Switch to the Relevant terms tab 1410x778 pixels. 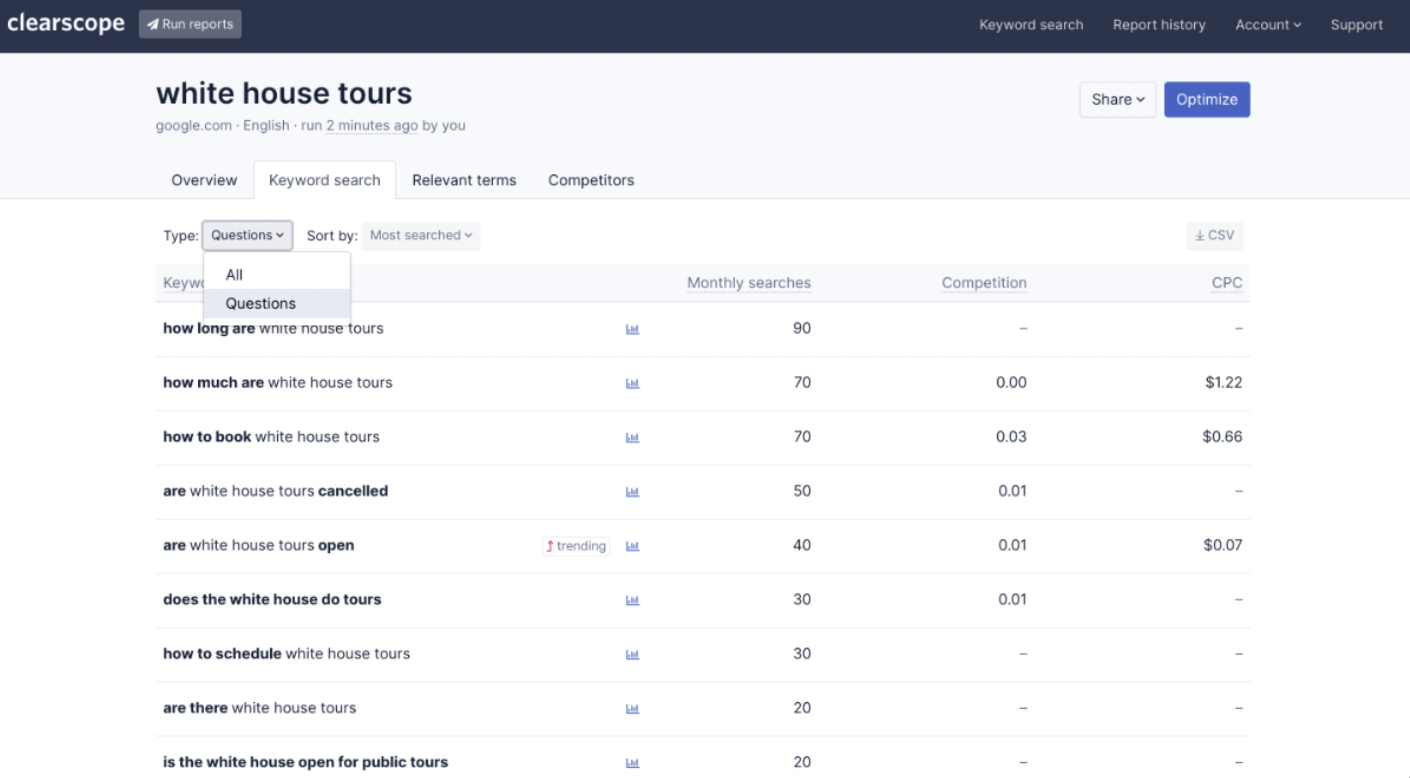coord(464,180)
